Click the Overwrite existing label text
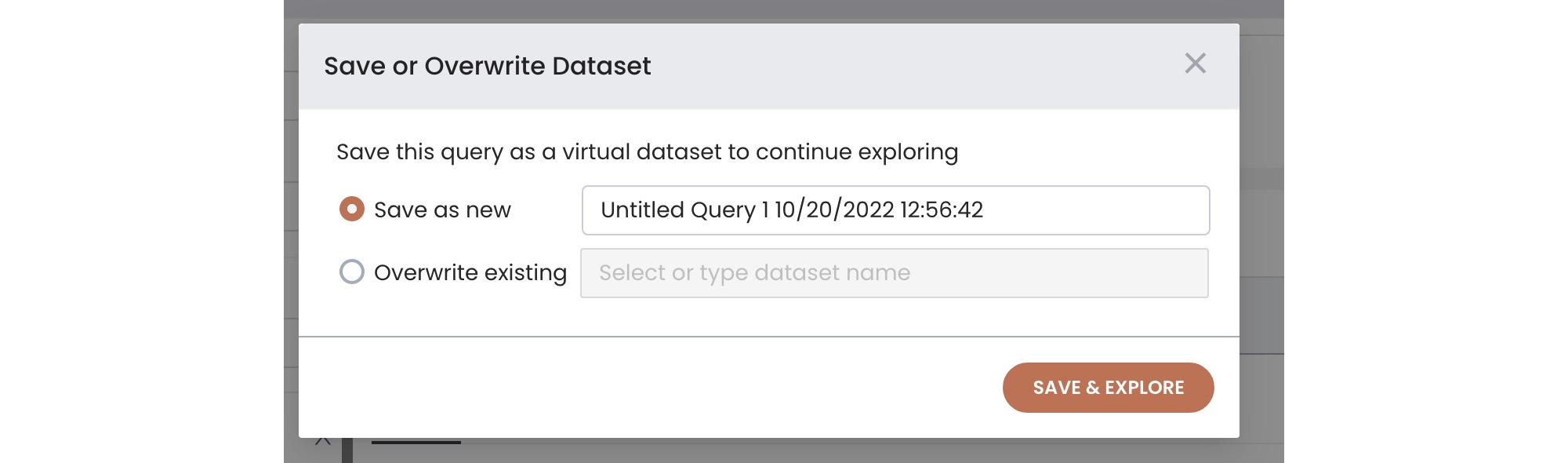Screen dimensions: 1568x463 point(470,273)
